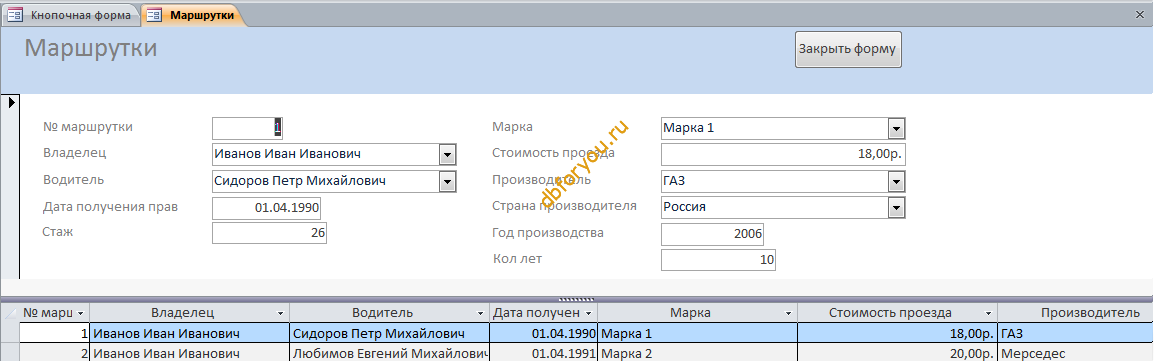Click the Производитель column header
Screen dimensions: 1154x361
pos(1076,313)
